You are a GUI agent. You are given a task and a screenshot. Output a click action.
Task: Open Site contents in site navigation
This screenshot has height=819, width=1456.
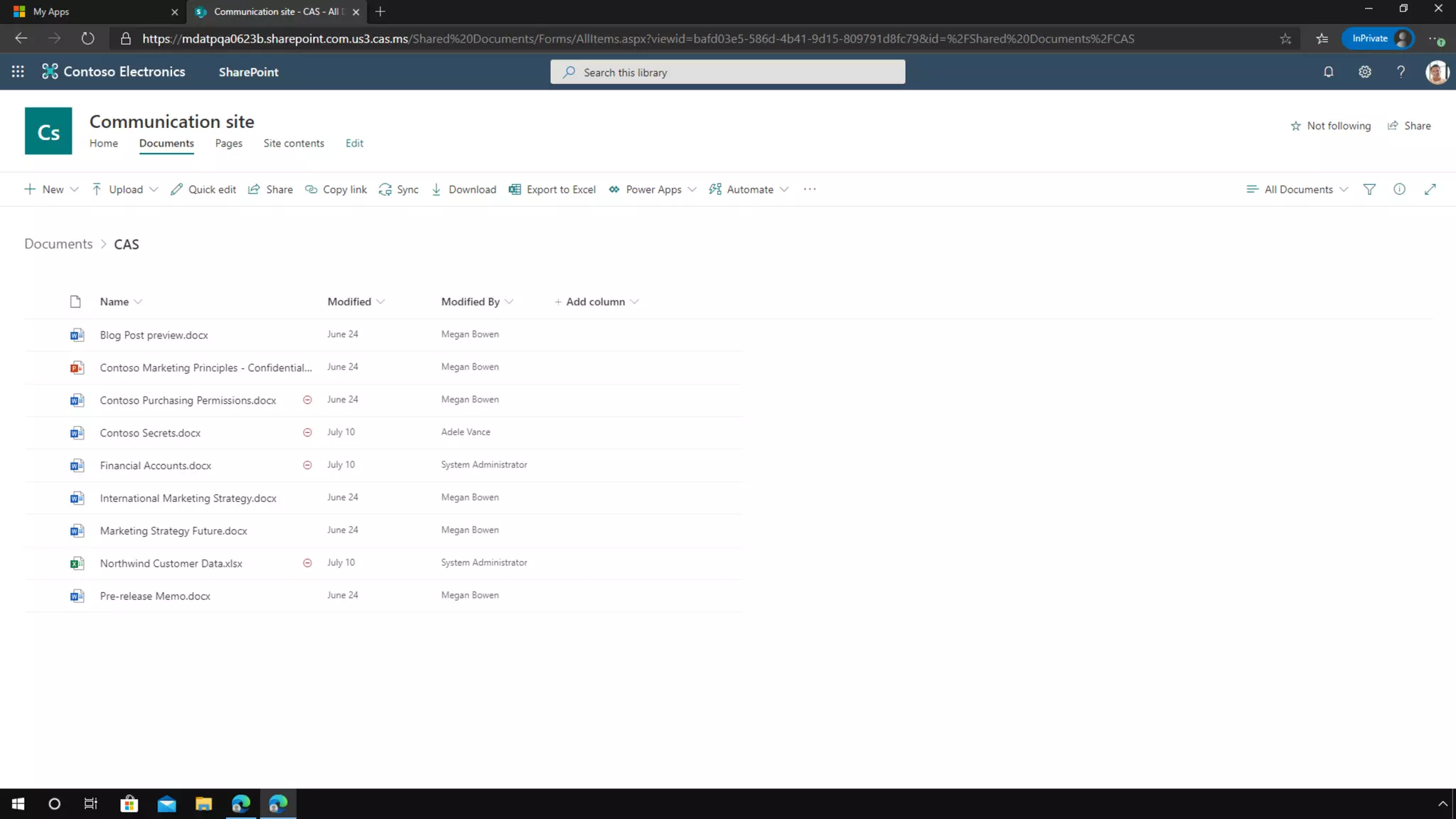294,143
